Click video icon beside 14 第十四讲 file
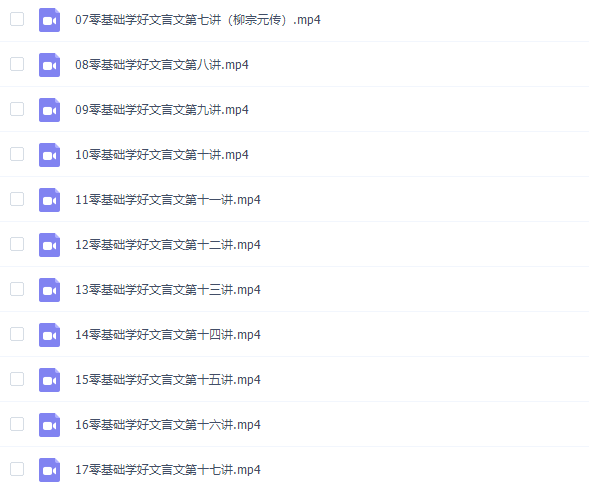This screenshot has height=484, width=589. 50,335
